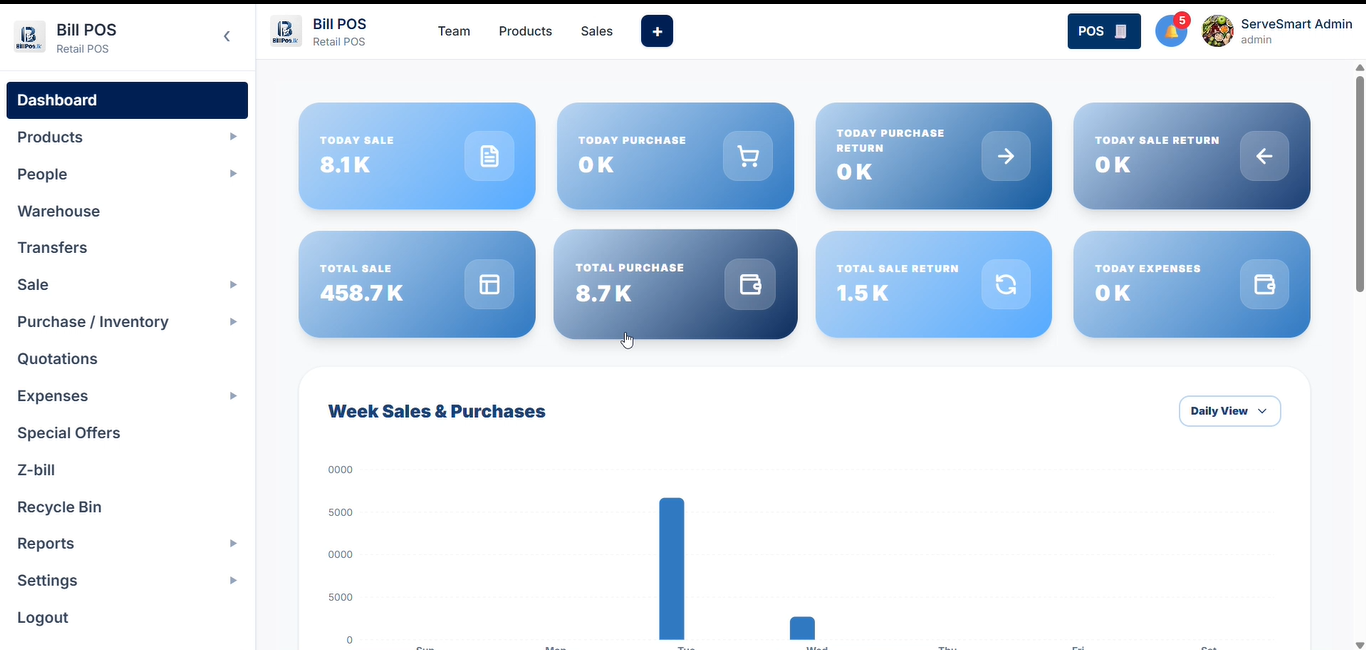
Task: Click the scrollbar up arrow
Action: 1359,67
